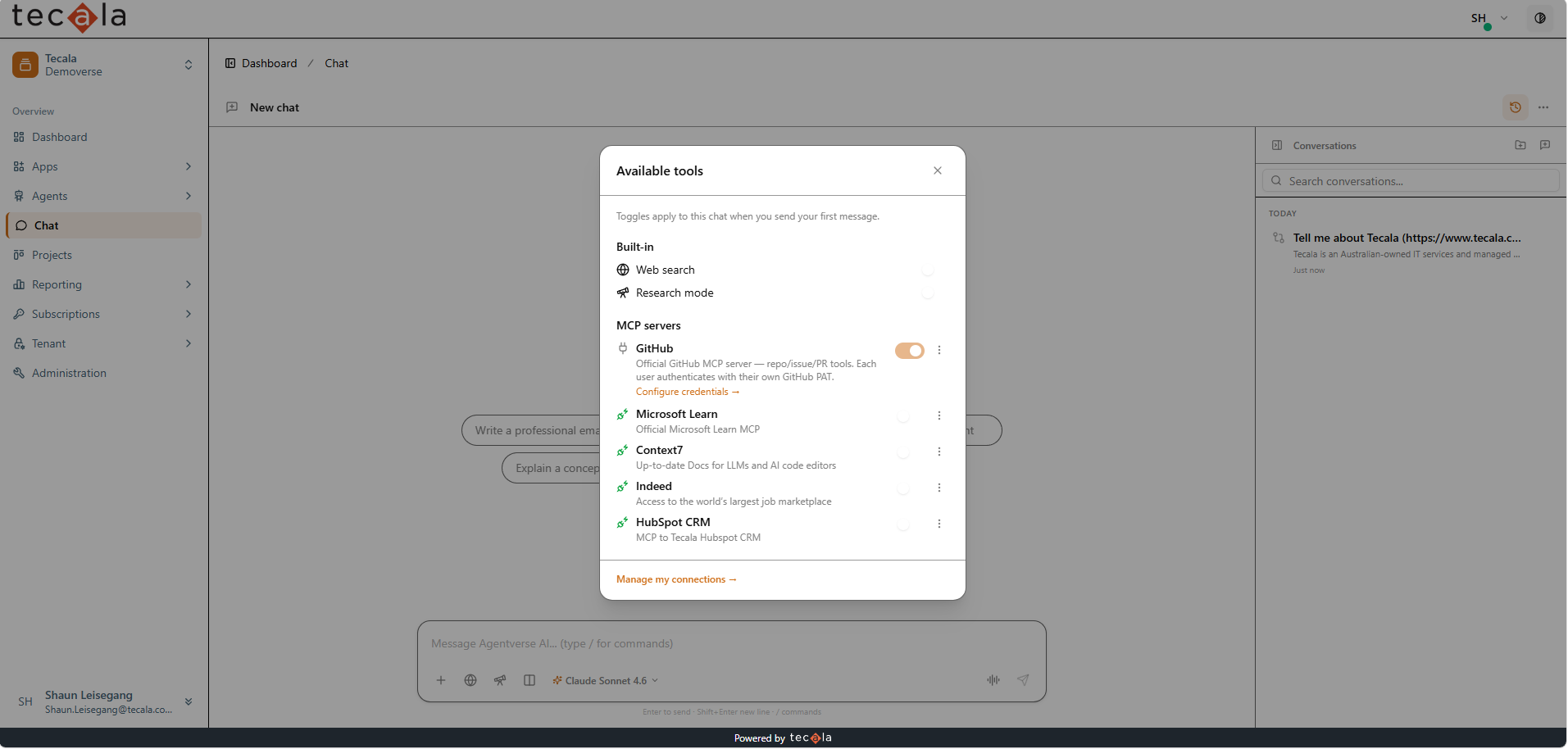
Task: Click the Write a professional email suggestion
Action: pos(531,430)
